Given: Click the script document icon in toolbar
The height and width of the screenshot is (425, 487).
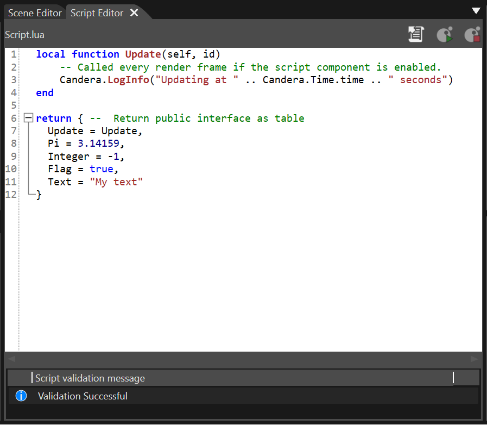Looking at the screenshot, I should [x=416, y=34].
